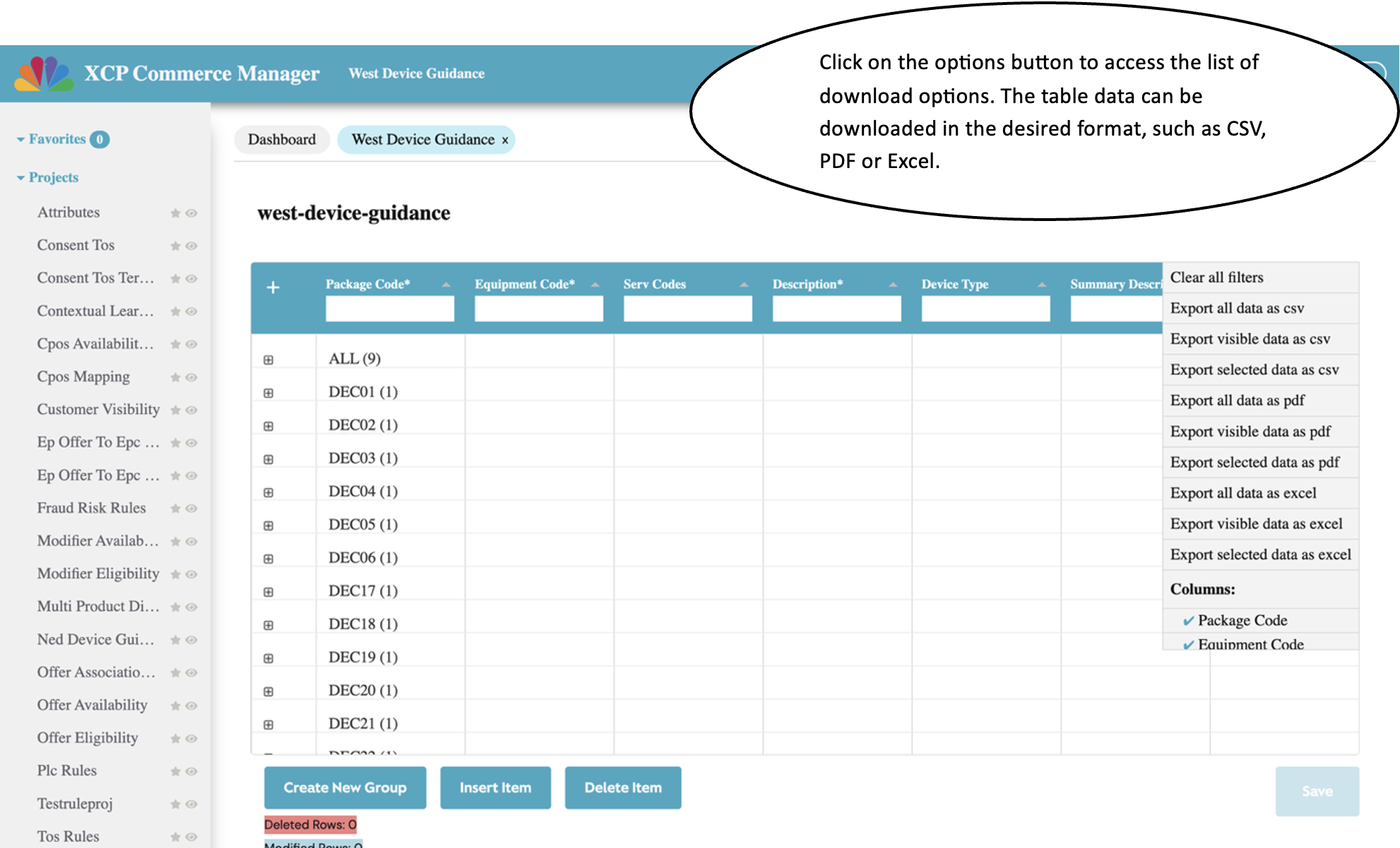Expand the DEC02 (1) group row
This screenshot has height=848, width=1400.
(x=268, y=426)
